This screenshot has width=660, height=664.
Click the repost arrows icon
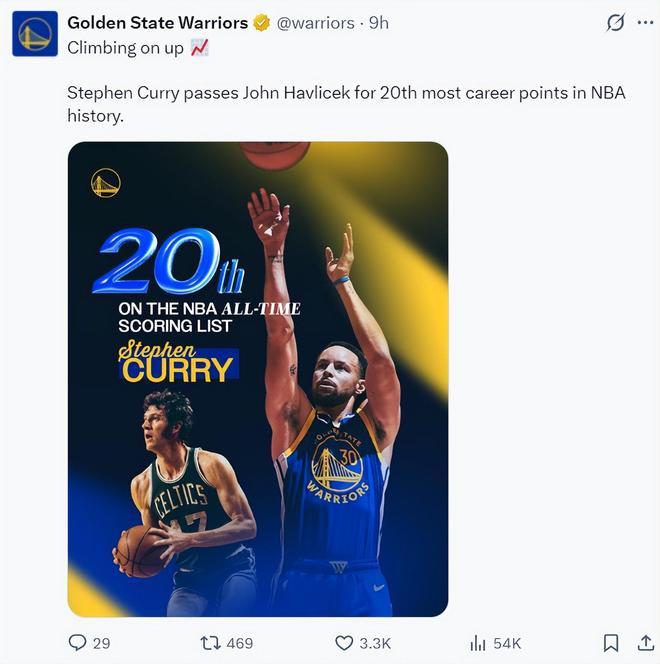211,642
